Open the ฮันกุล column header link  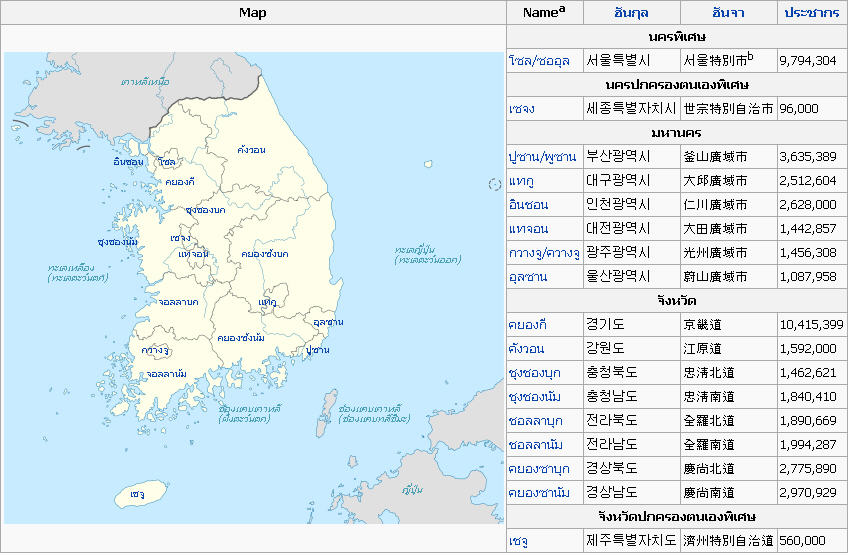(631, 12)
